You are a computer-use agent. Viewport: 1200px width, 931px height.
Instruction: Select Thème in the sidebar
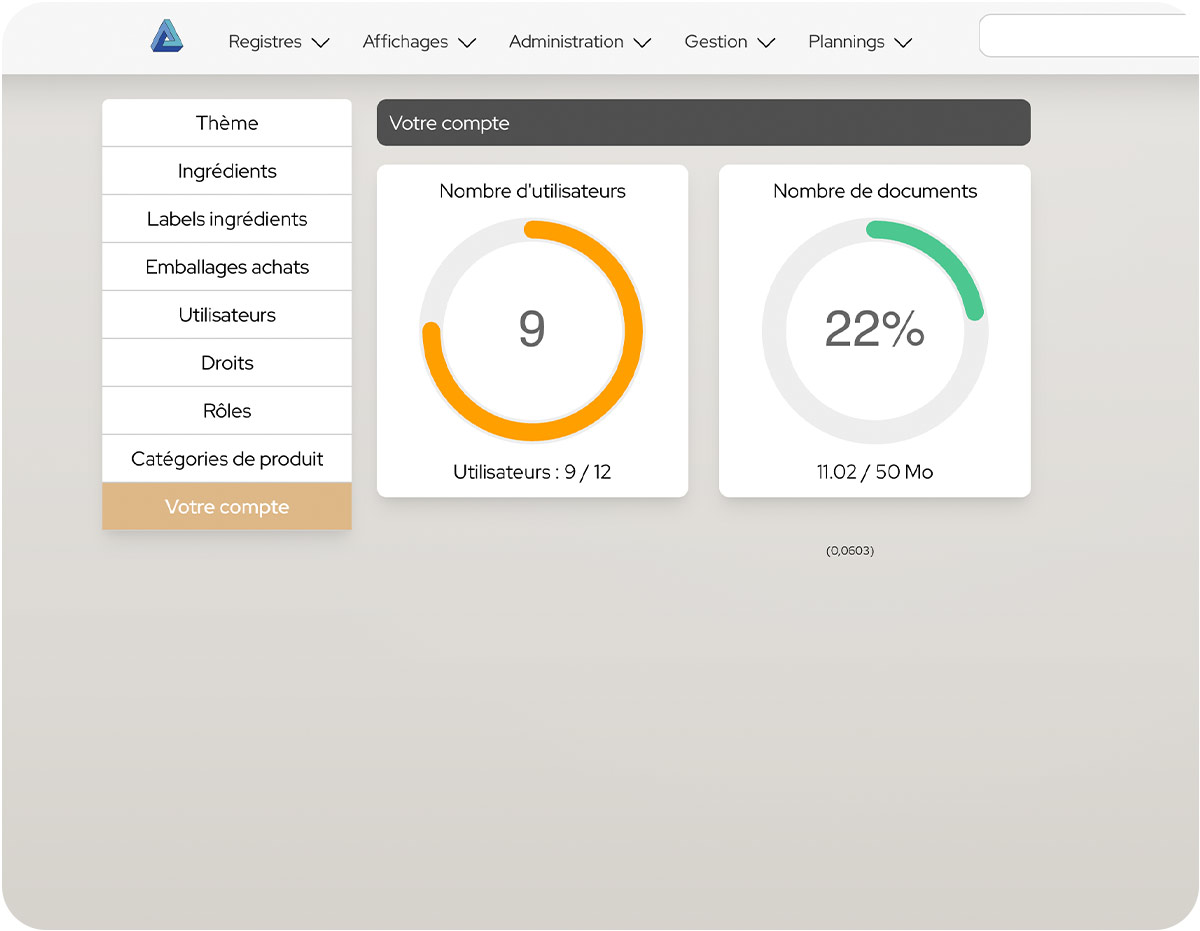point(227,123)
